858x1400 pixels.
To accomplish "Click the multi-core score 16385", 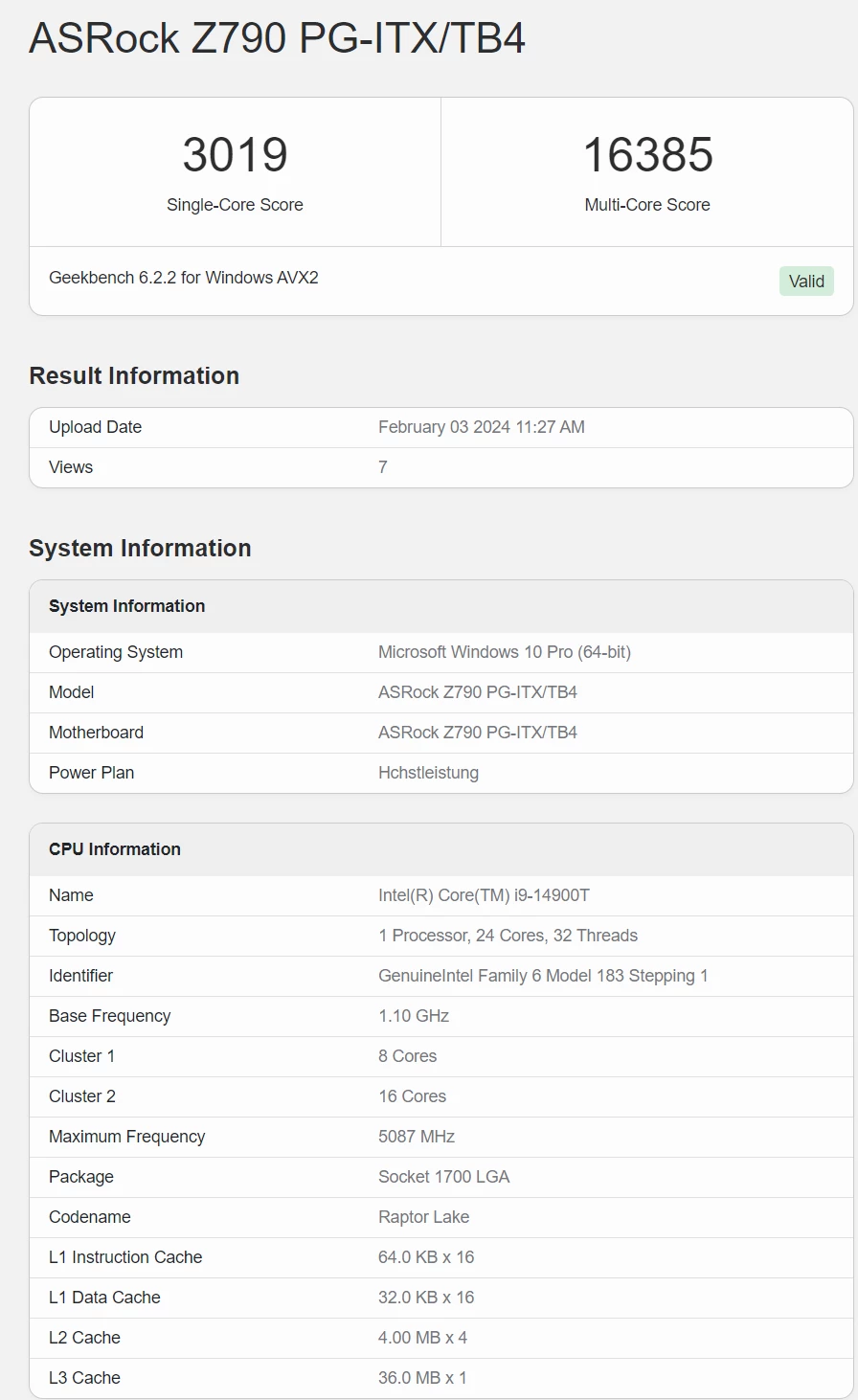I will point(647,155).
